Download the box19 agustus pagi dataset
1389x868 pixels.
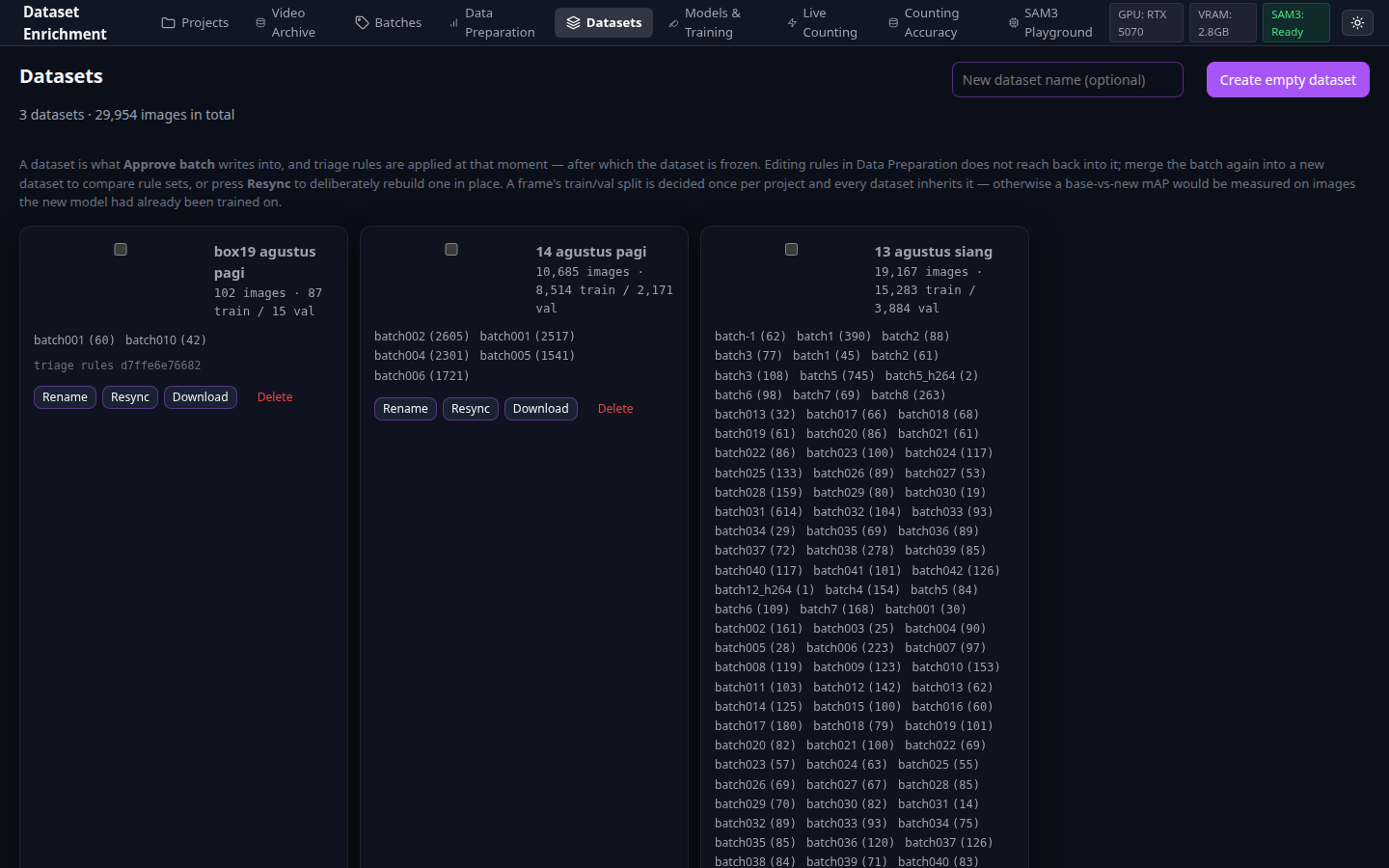pyautogui.click(x=201, y=397)
